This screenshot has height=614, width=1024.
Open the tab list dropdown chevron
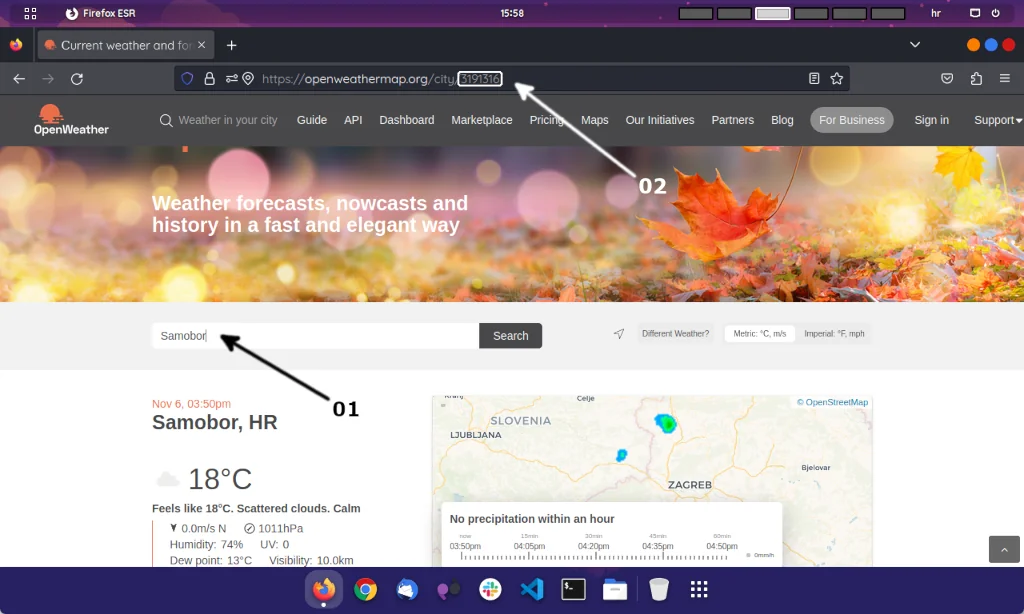click(x=914, y=44)
